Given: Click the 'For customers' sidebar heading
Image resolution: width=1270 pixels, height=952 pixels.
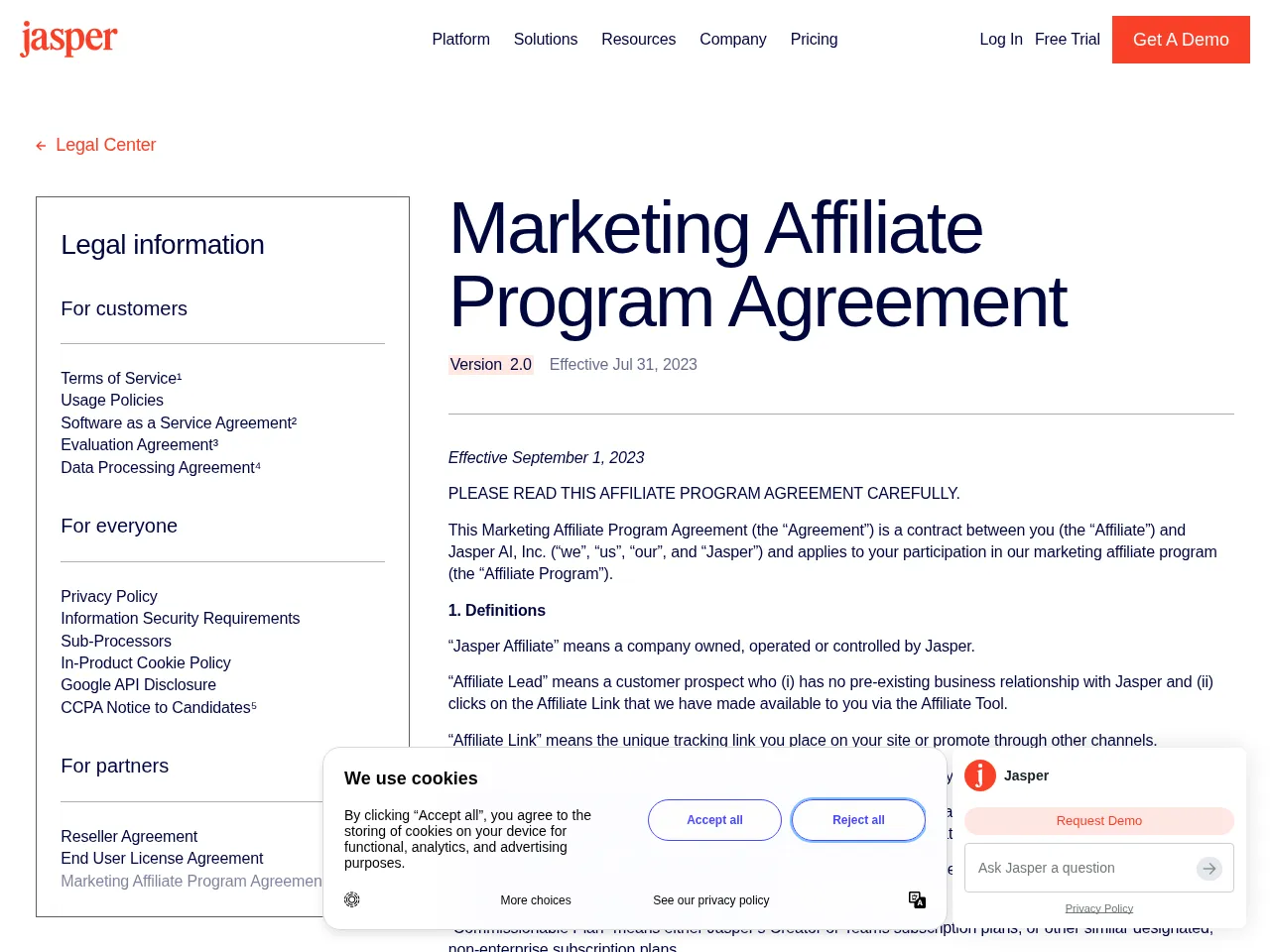Looking at the screenshot, I should point(124,308).
